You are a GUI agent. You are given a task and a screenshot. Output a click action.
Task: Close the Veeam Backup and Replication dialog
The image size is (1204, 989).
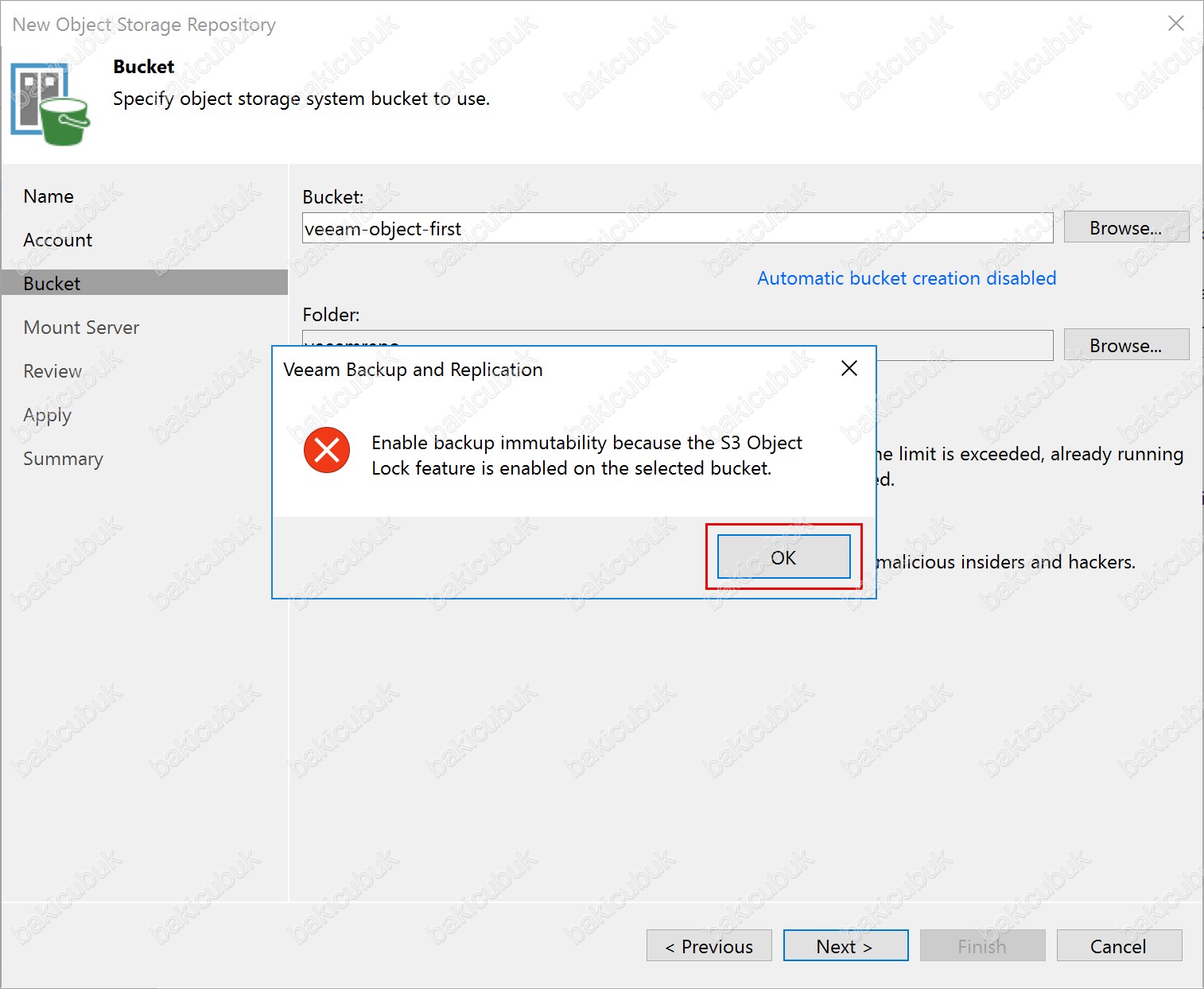tap(849, 368)
